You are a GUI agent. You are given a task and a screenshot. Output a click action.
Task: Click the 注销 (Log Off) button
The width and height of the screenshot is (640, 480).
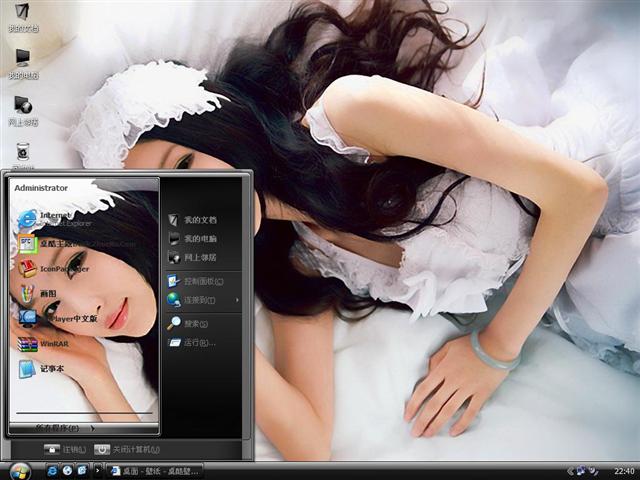(x=65, y=449)
